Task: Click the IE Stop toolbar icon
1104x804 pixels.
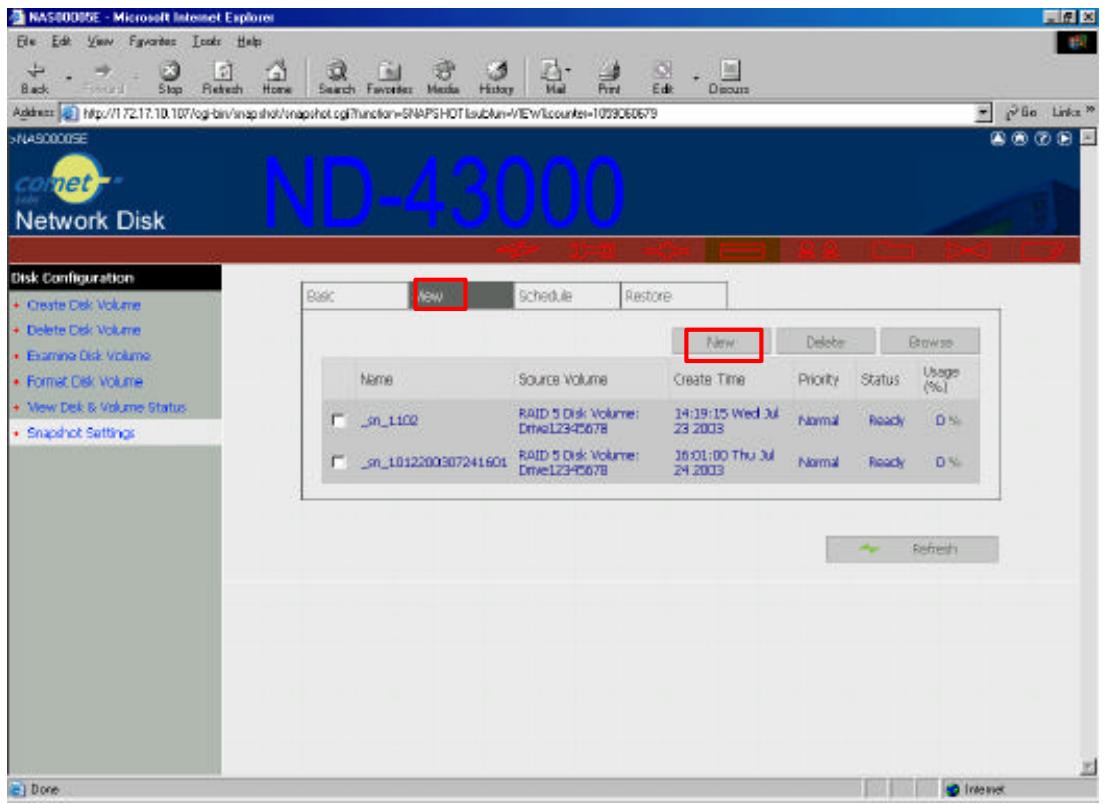Action: [x=170, y=77]
